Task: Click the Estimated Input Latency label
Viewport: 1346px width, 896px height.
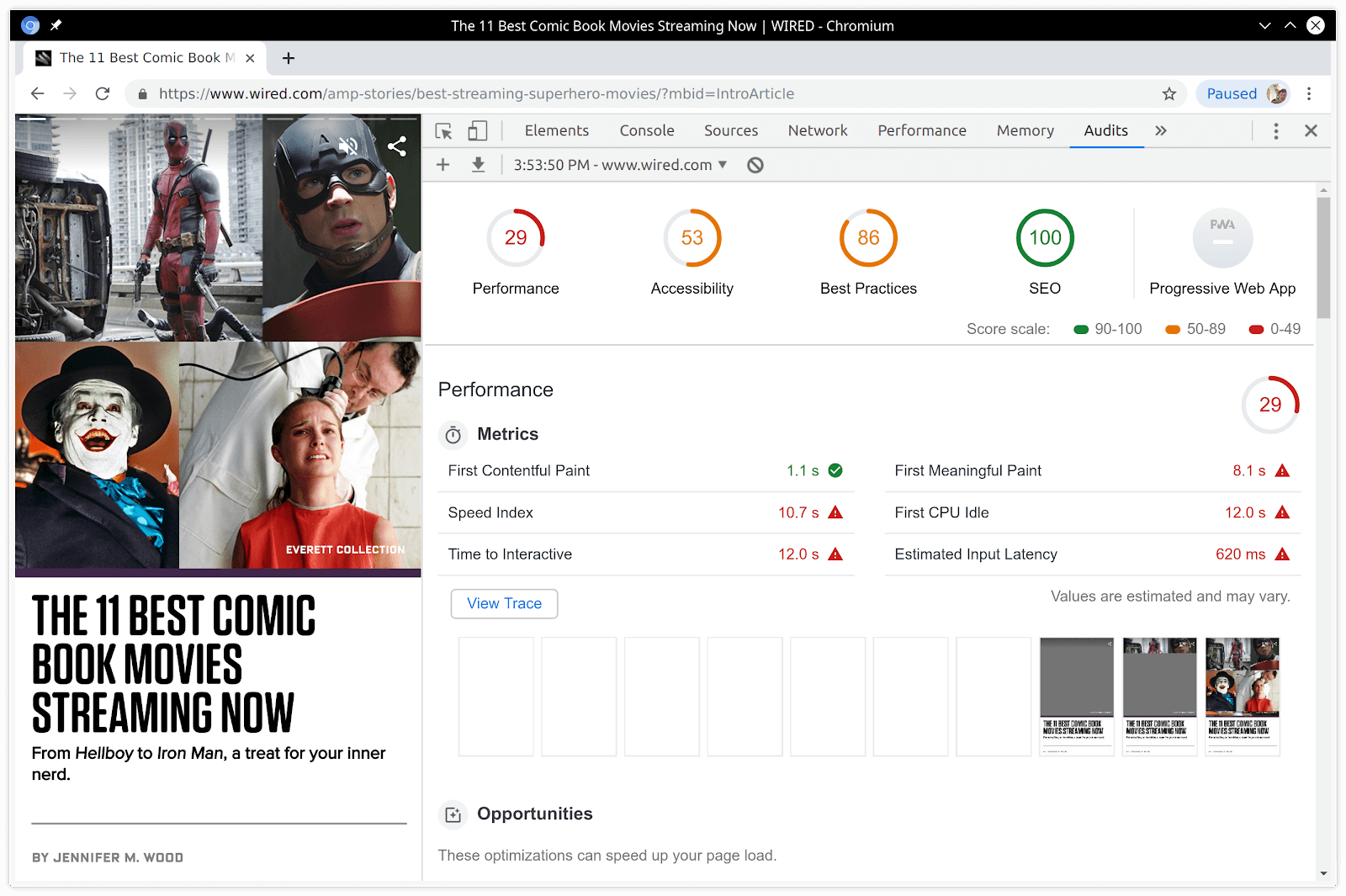Action: tap(976, 554)
